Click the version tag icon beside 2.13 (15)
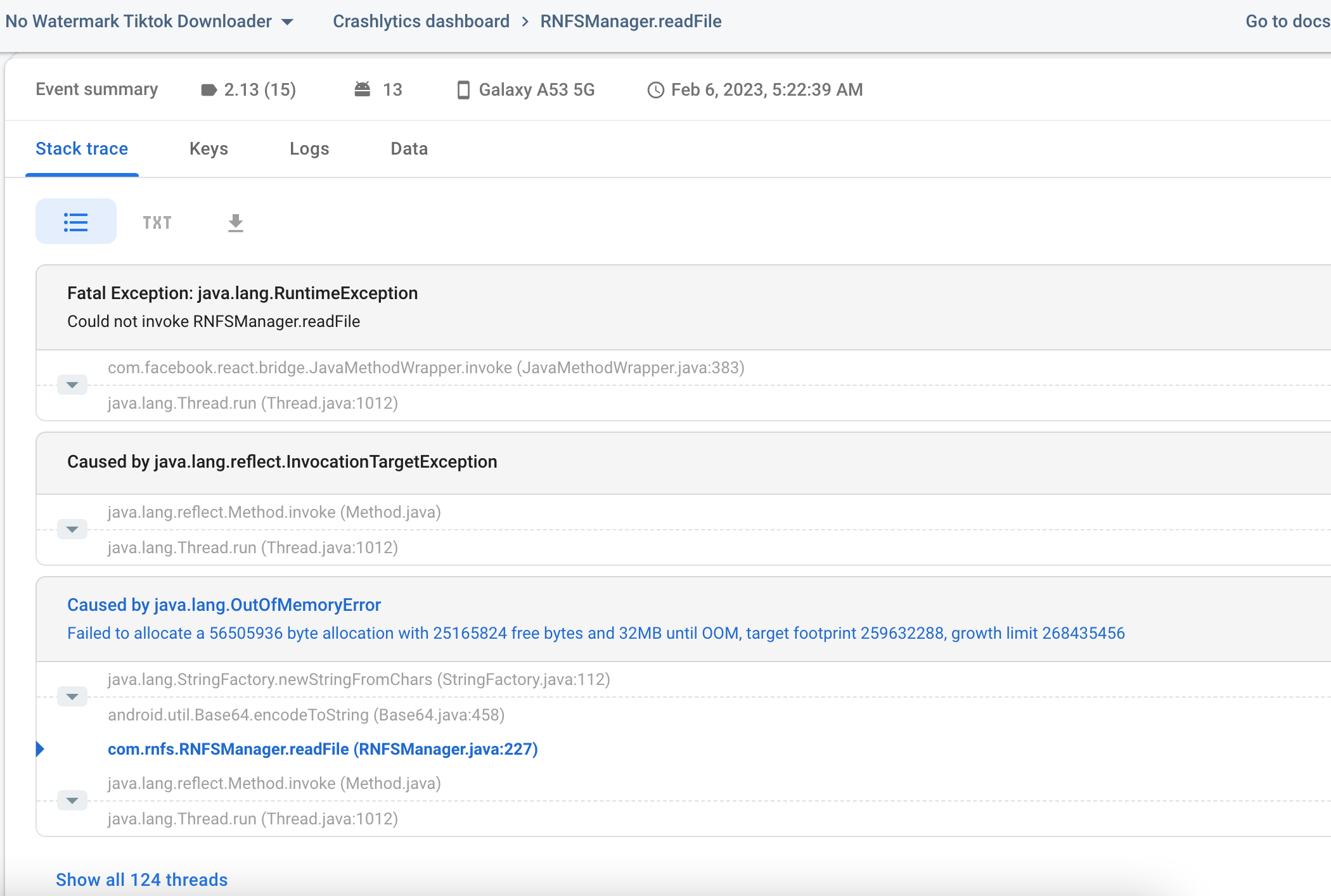 [x=209, y=90]
